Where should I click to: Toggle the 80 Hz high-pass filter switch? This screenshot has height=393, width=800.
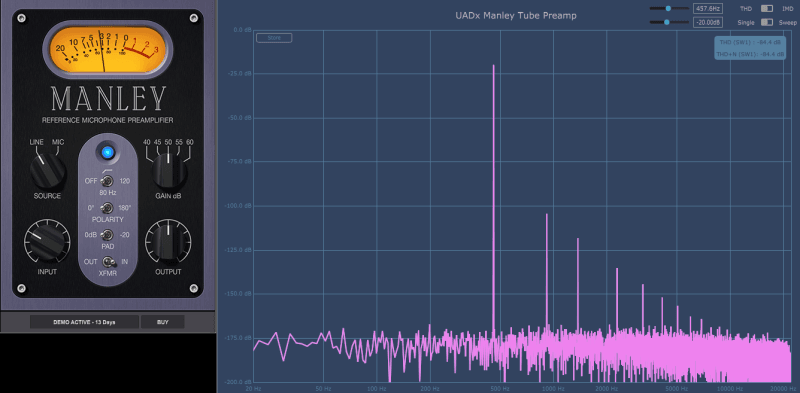pyautogui.click(x=107, y=181)
